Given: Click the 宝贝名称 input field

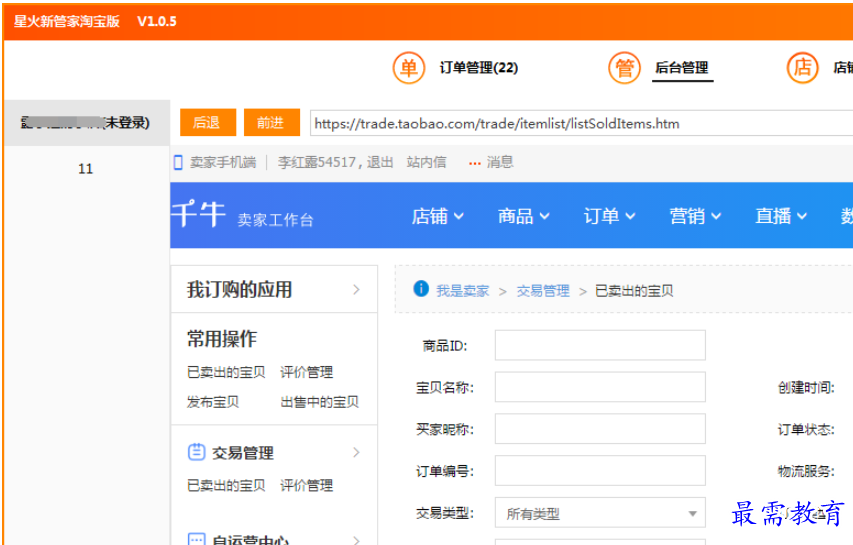Looking at the screenshot, I should pyautogui.click(x=600, y=387).
